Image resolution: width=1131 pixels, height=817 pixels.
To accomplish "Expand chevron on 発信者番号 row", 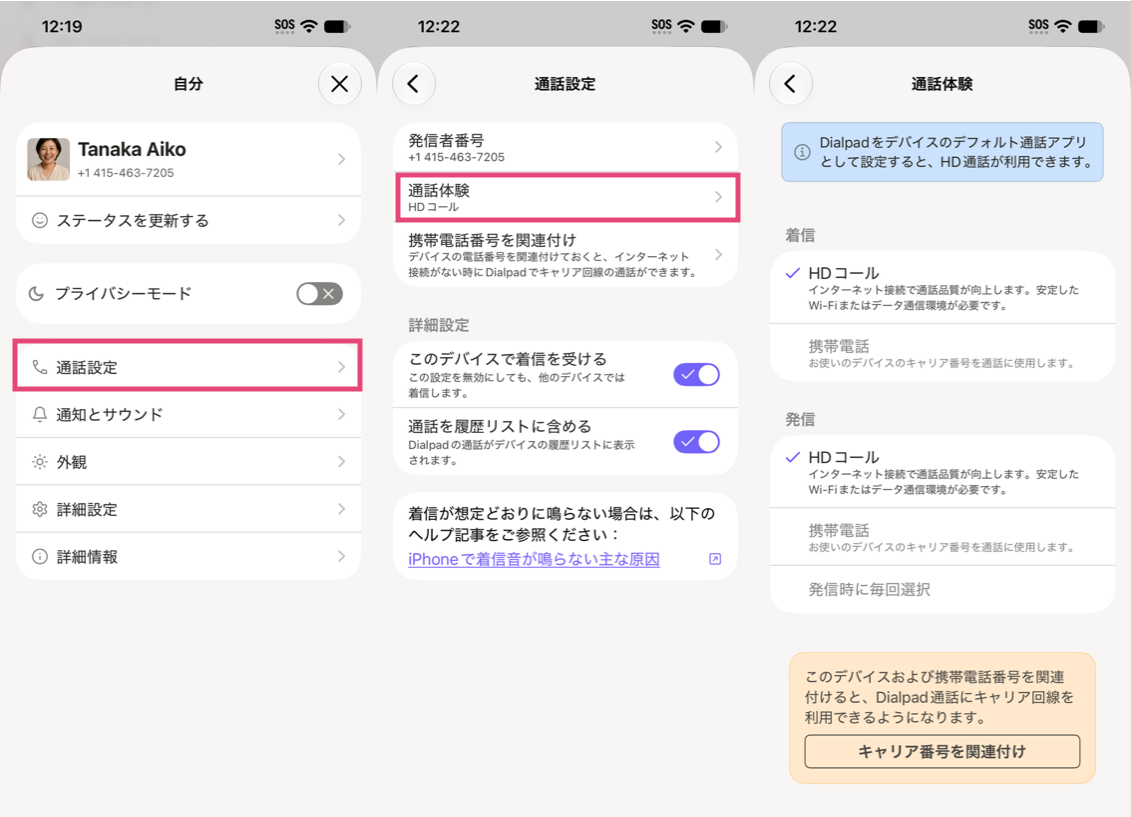I will point(718,147).
